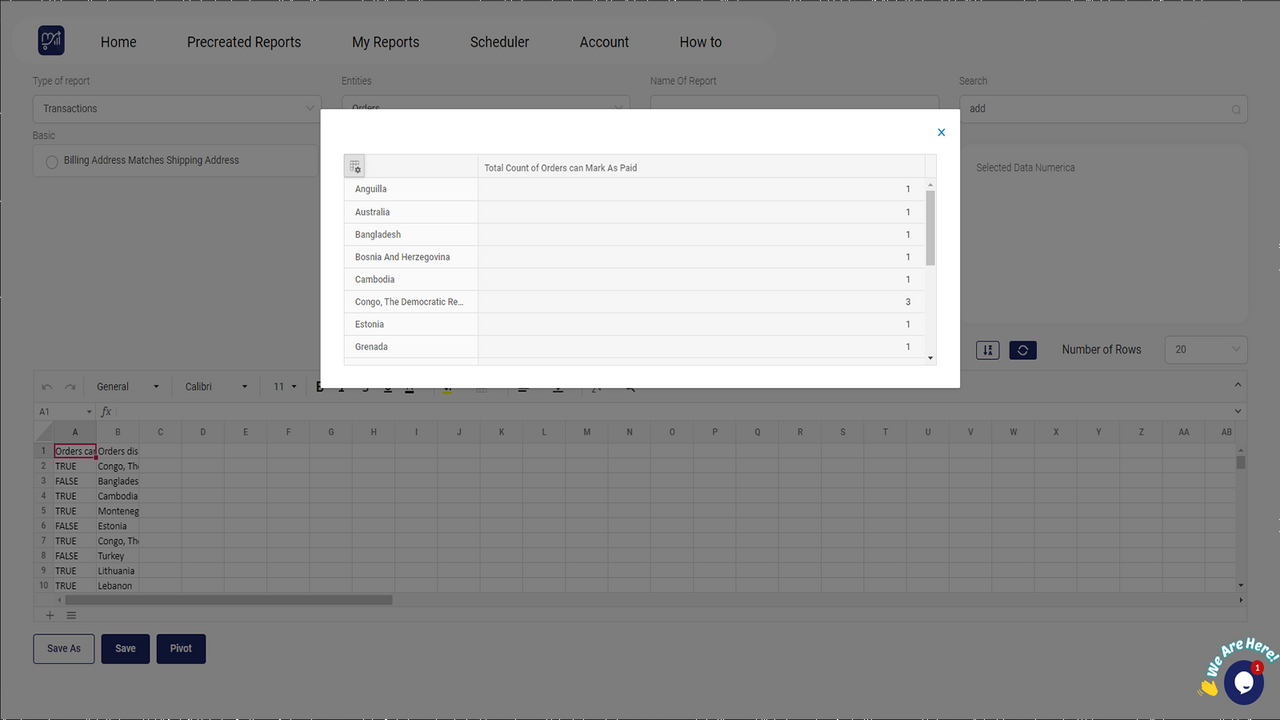Click the fx insert function icon
The image size is (1280, 720).
point(106,412)
